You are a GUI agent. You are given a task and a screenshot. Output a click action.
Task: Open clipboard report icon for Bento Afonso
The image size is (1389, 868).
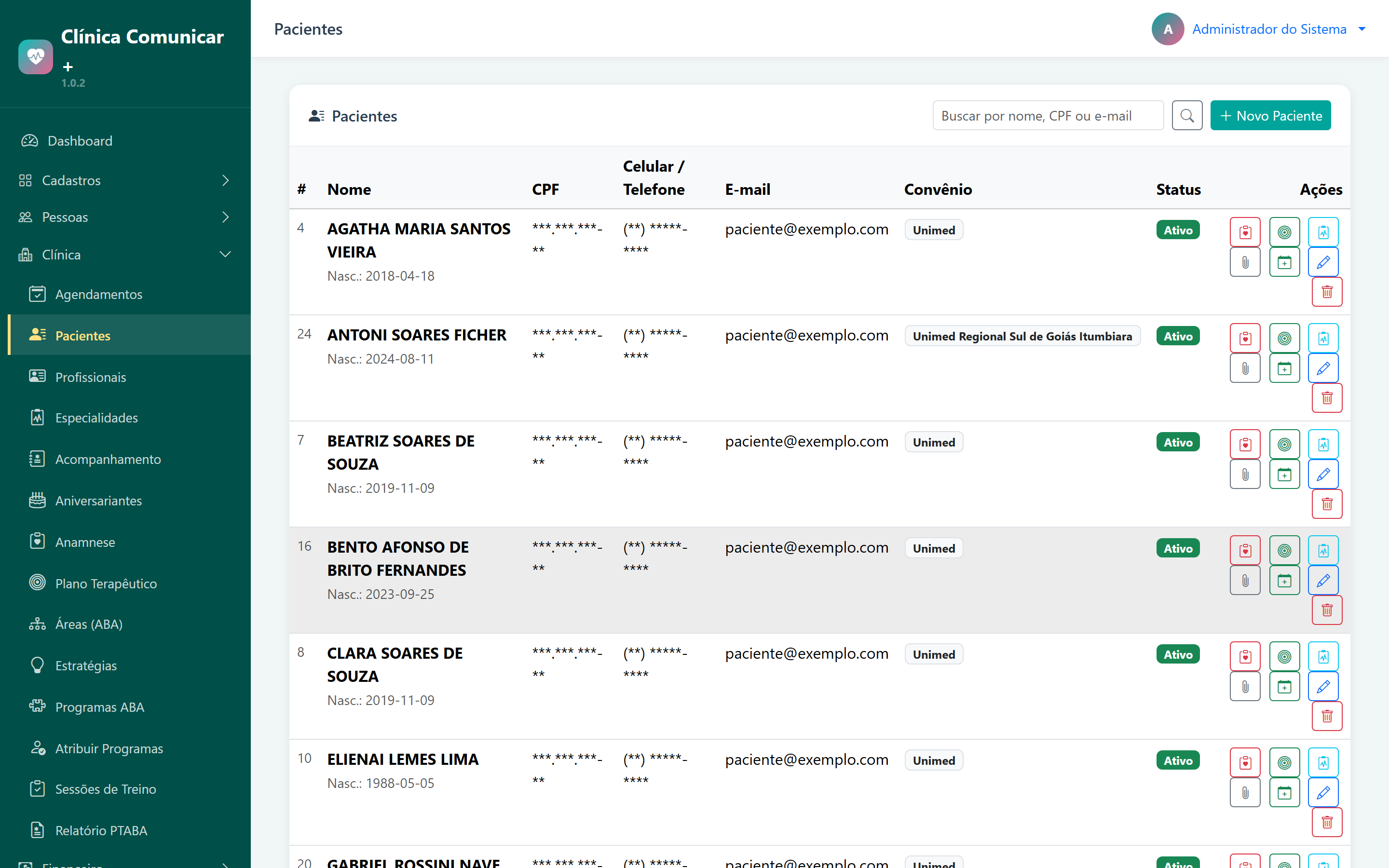pyautogui.click(x=1323, y=551)
